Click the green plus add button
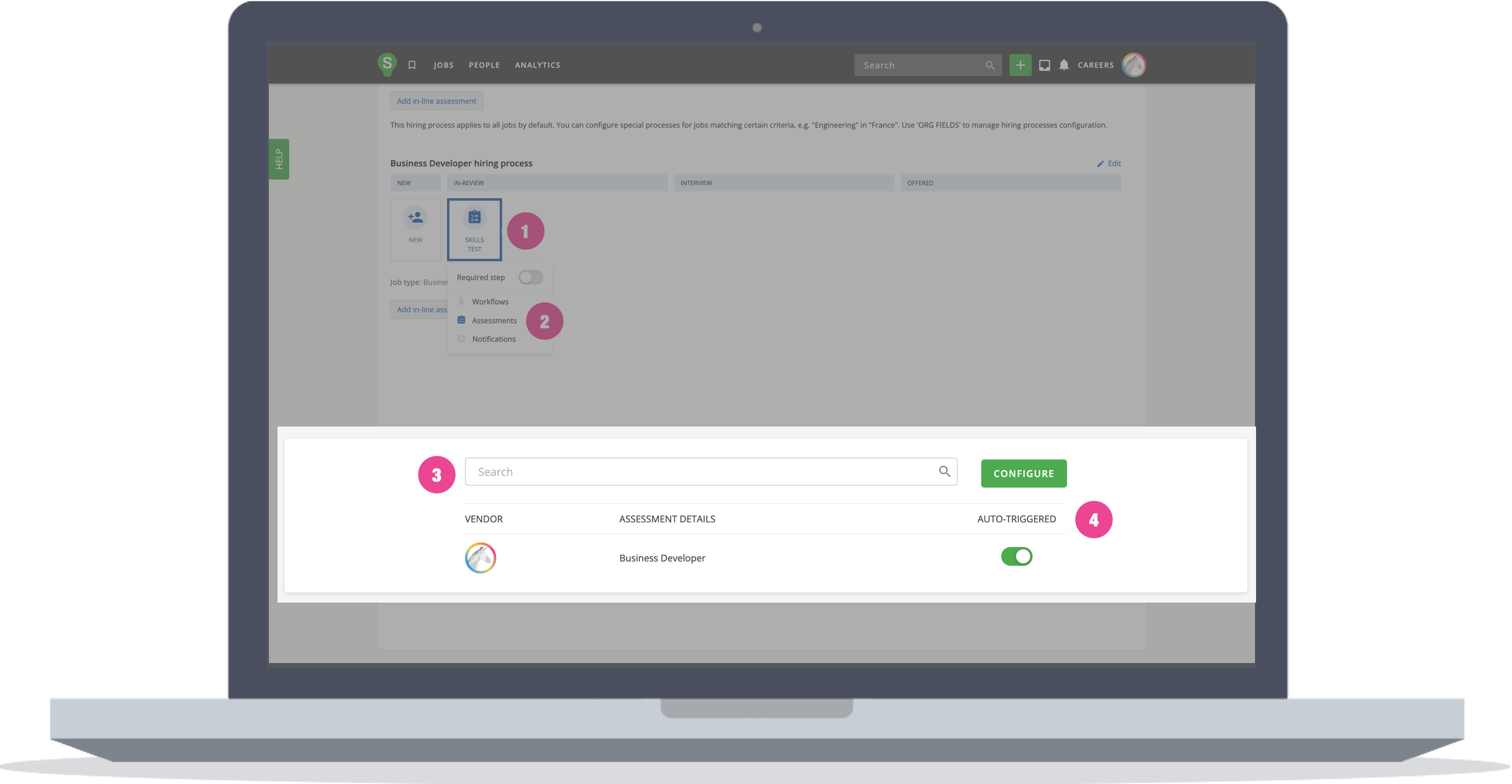The image size is (1512, 784). [1020, 65]
